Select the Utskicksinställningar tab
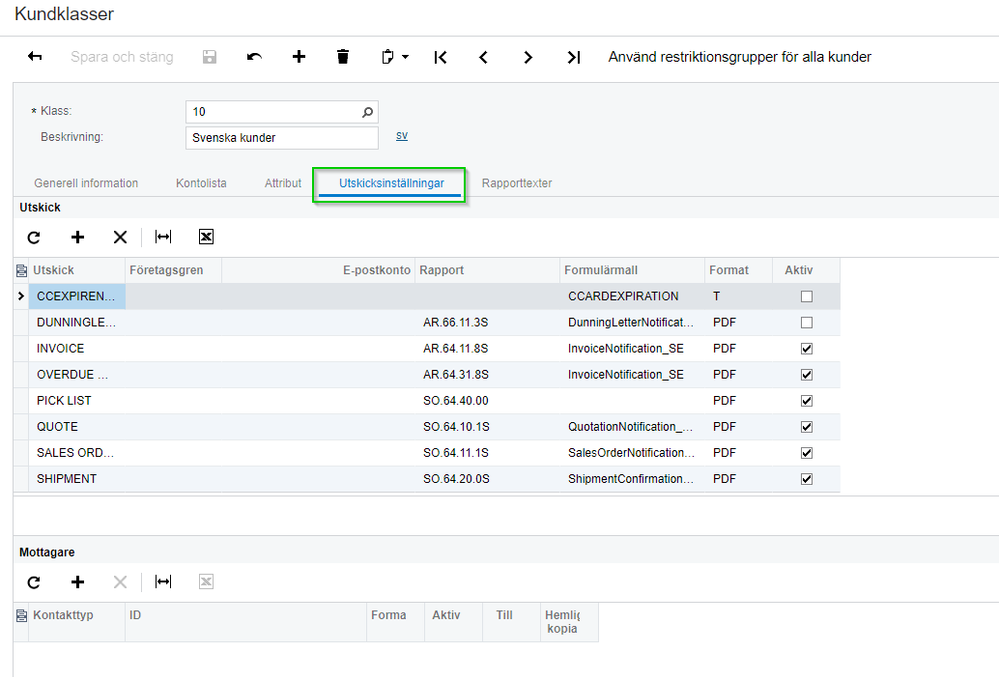Viewport: 999px width, 677px height. click(x=391, y=183)
